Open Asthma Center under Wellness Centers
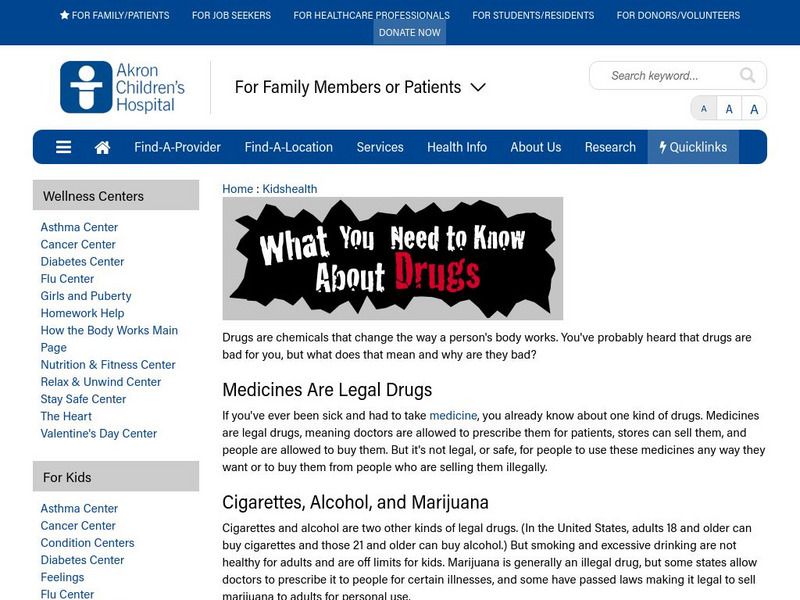Screen dimensions: 800x600 (x=79, y=227)
